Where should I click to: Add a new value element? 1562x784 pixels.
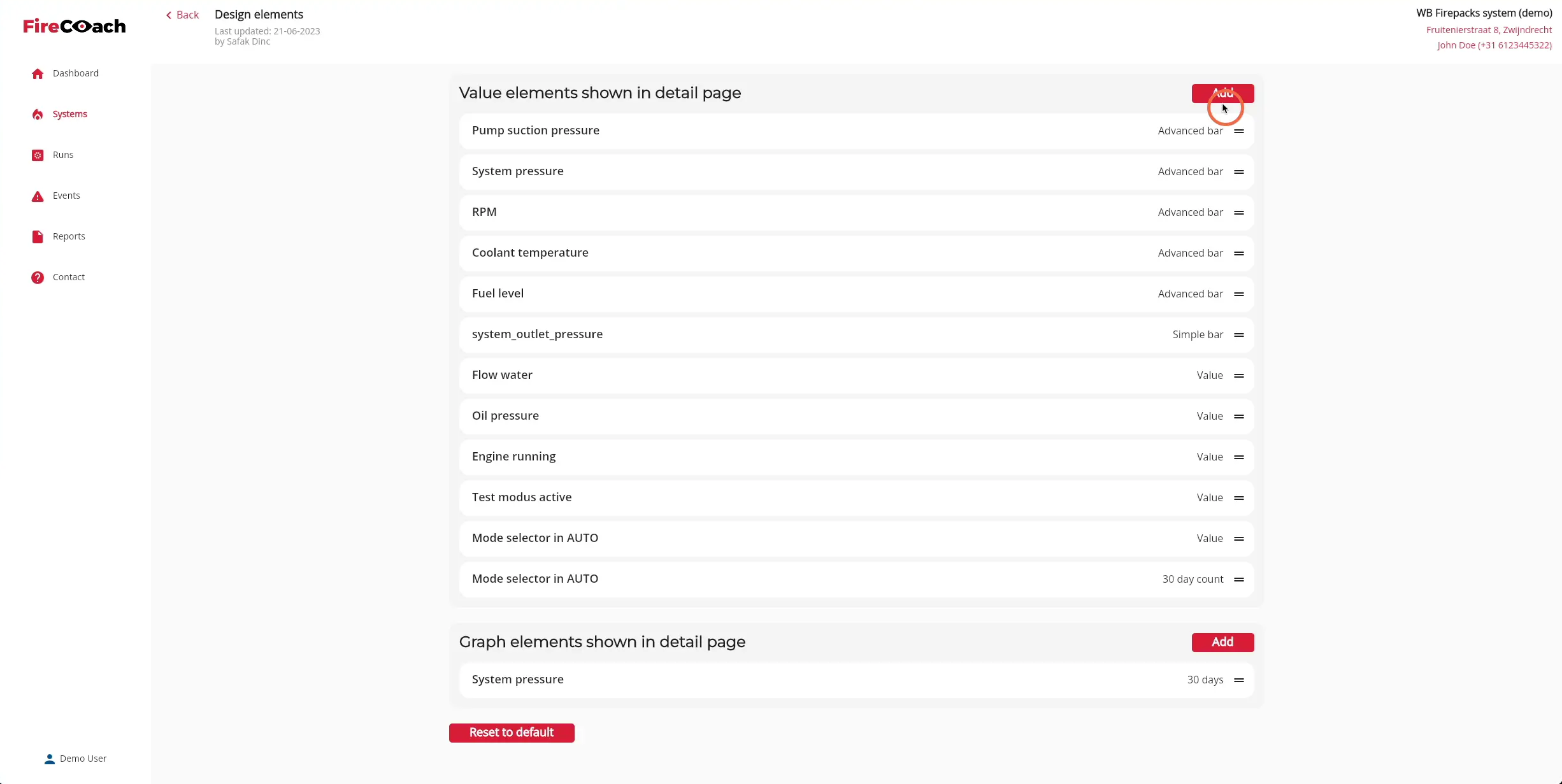tap(1222, 94)
